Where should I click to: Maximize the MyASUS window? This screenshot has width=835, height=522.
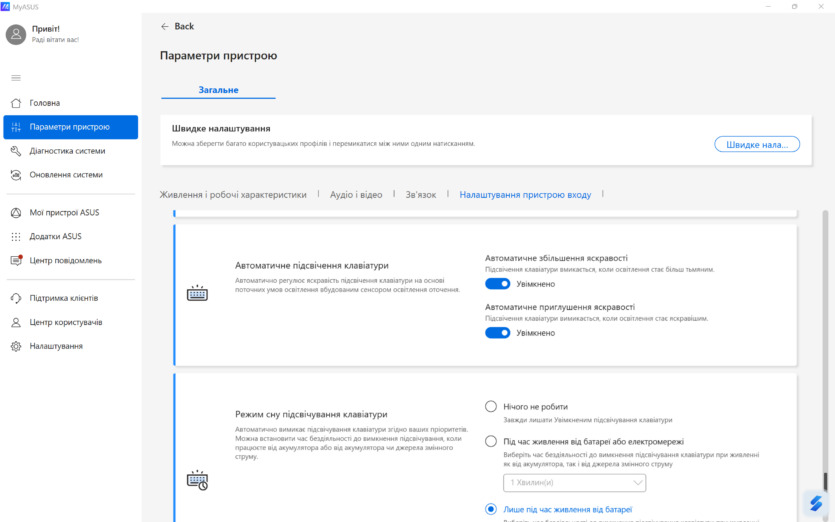[x=795, y=6]
